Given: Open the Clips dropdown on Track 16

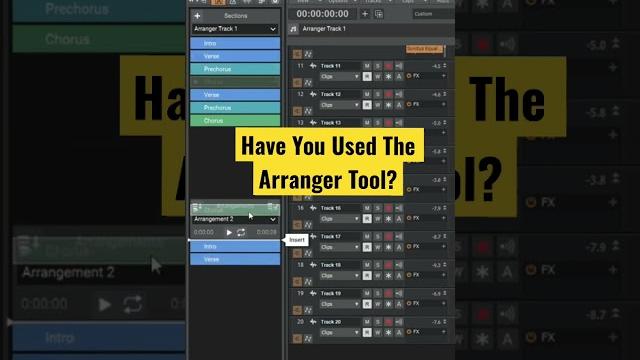Looking at the screenshot, I should 340,219.
